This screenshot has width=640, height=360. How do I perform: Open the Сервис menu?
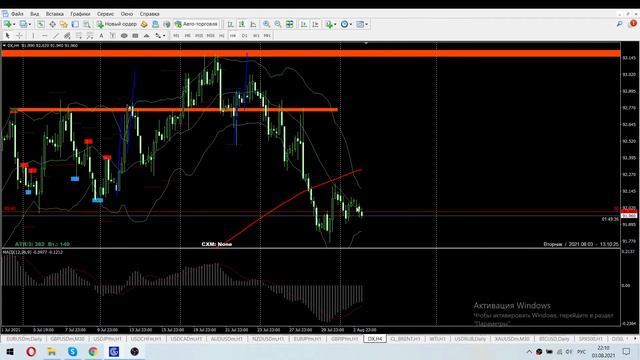pyautogui.click(x=105, y=14)
